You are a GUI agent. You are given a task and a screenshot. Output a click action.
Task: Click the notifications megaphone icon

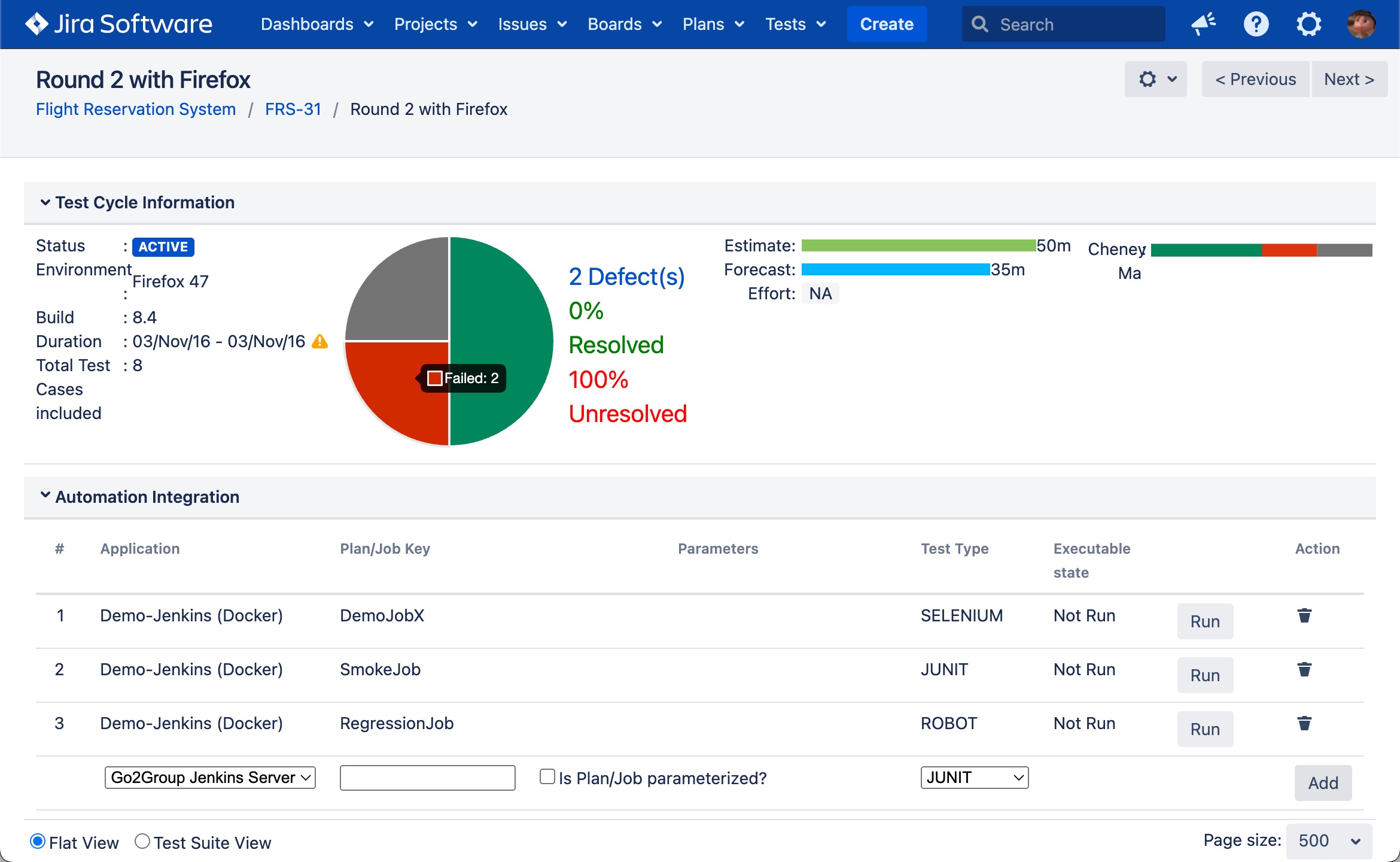1200,25
